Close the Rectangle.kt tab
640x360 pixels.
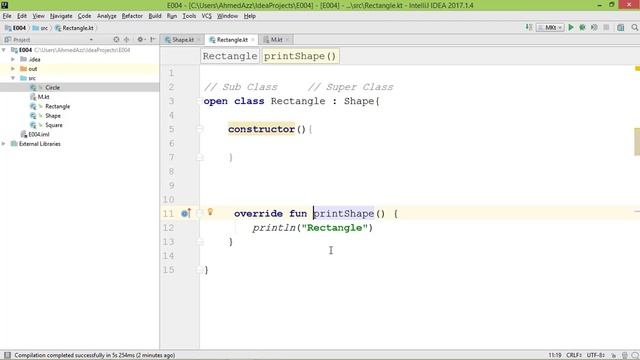pos(252,40)
